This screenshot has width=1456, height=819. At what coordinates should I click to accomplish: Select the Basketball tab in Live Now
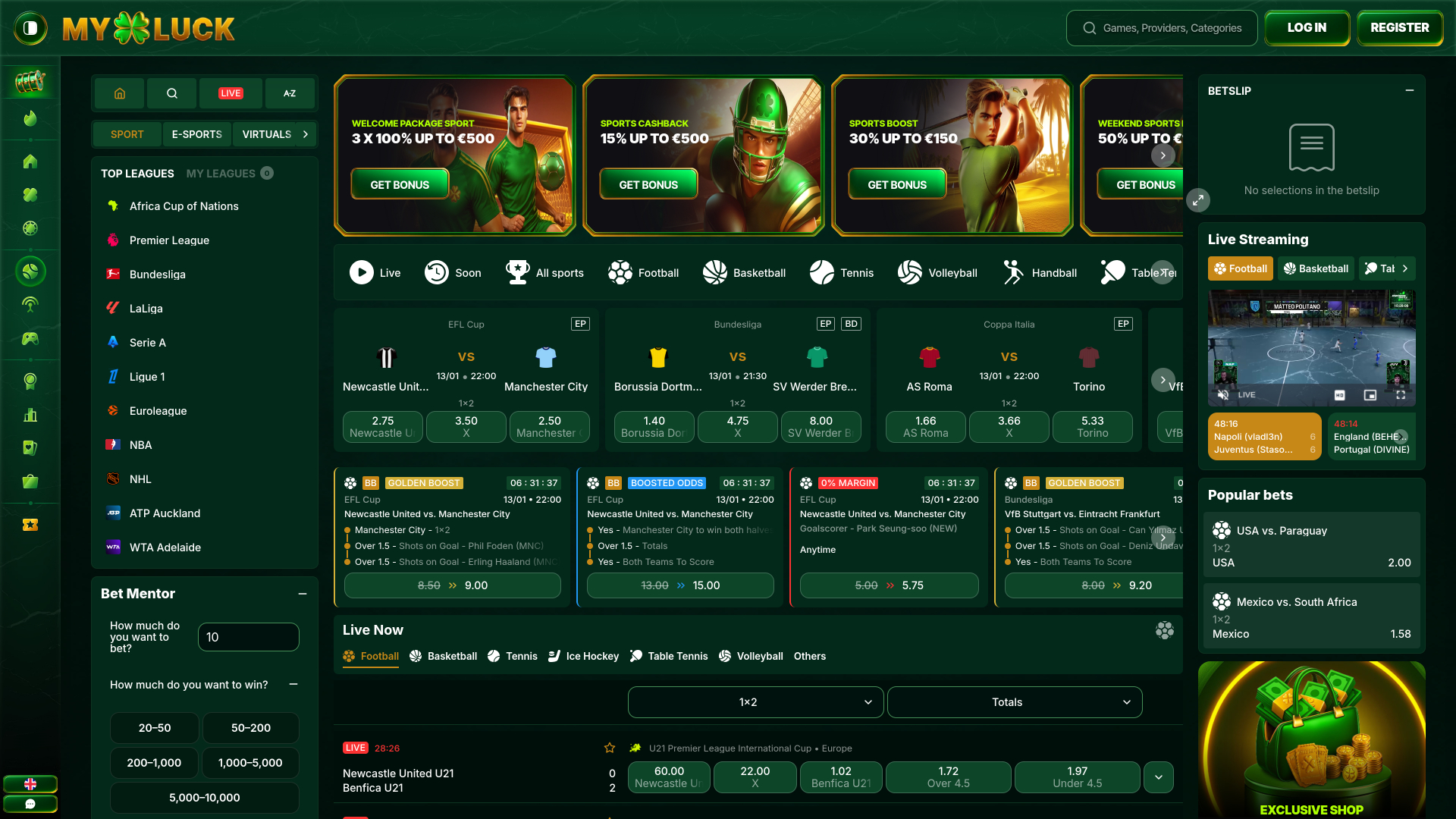[443, 656]
